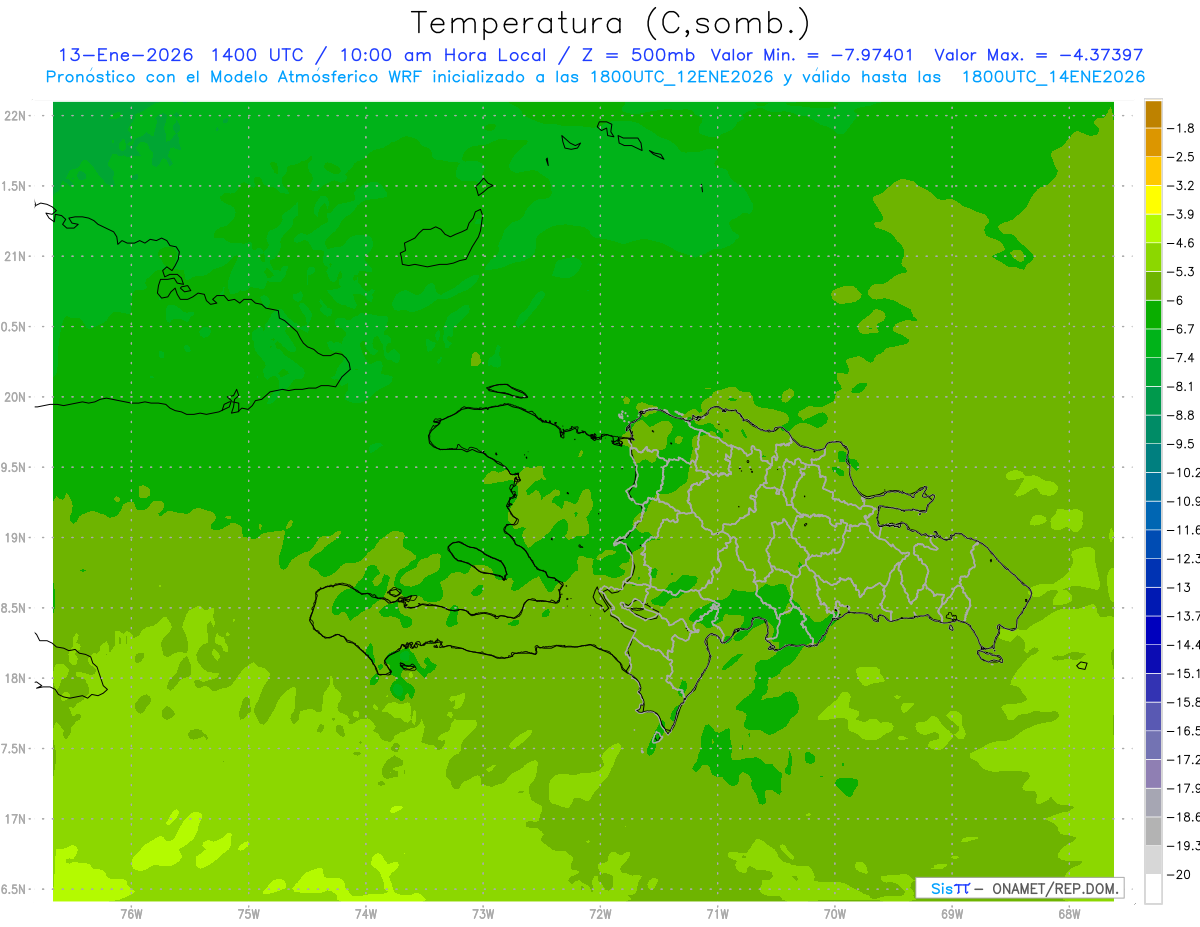Click the '19N' latitude axis label
Screen dimensions: 1200x927
15,538
